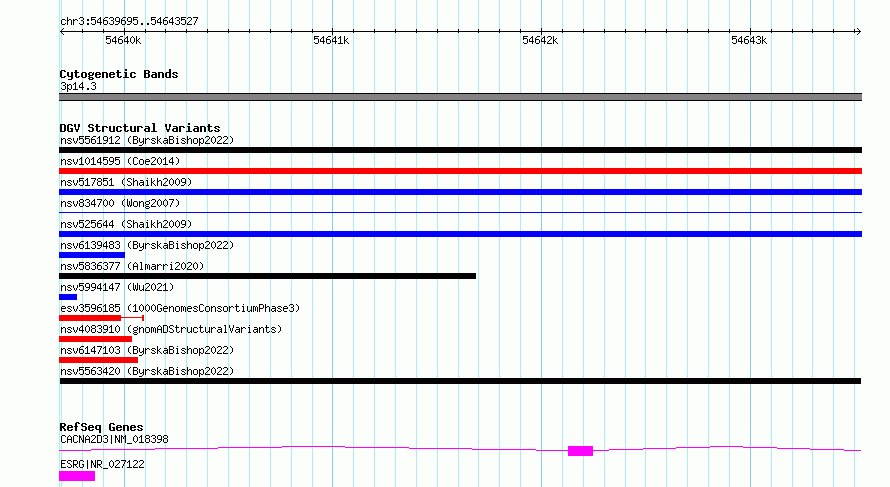The image size is (890, 487).
Task: Click the nsv517851 (Shaikh2009) label
Action: point(126,182)
